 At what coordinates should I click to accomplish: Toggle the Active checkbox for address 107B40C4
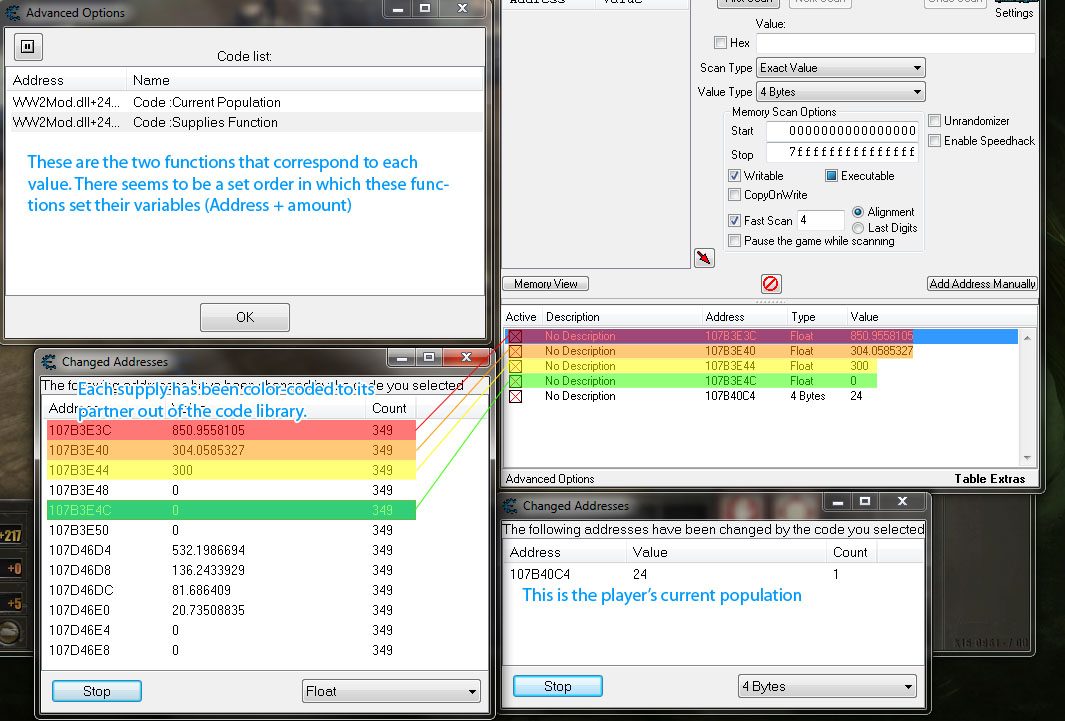(x=515, y=396)
